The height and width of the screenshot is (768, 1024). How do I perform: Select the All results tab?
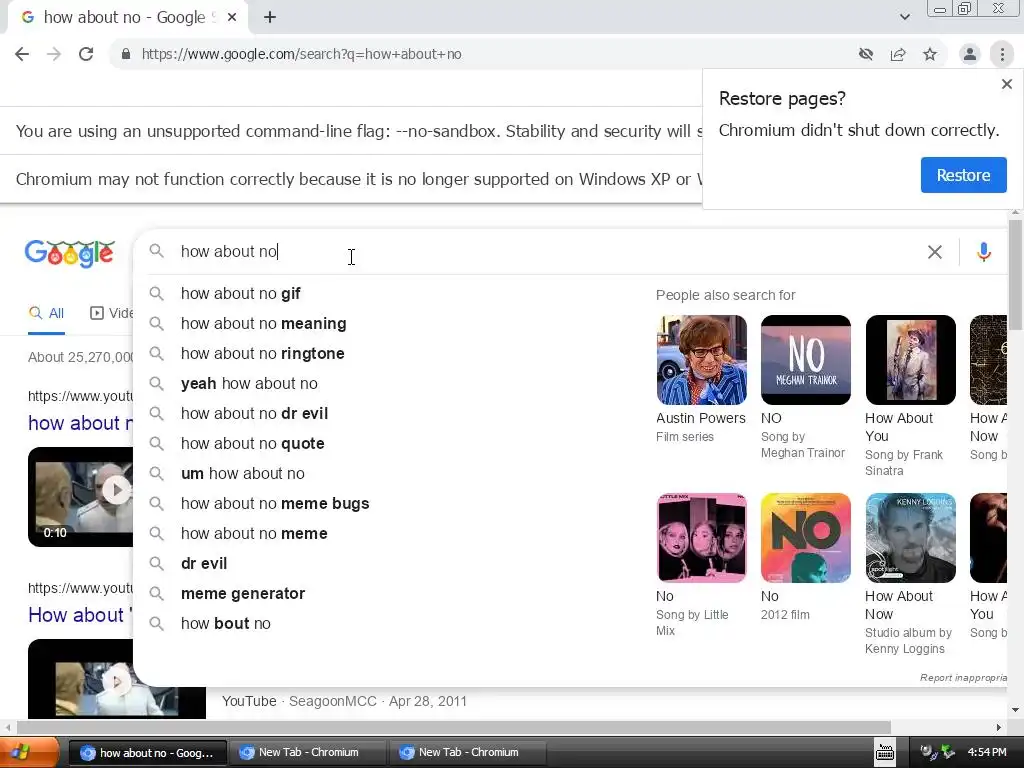click(x=46, y=313)
